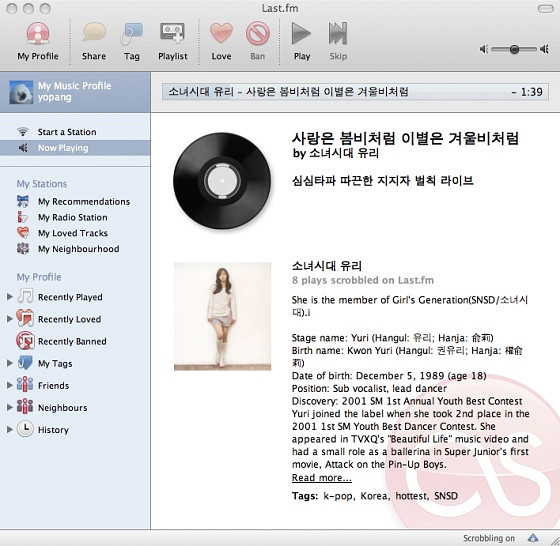The width and height of the screenshot is (560, 546).
Task: Open the Read more... link
Action: point(321,478)
